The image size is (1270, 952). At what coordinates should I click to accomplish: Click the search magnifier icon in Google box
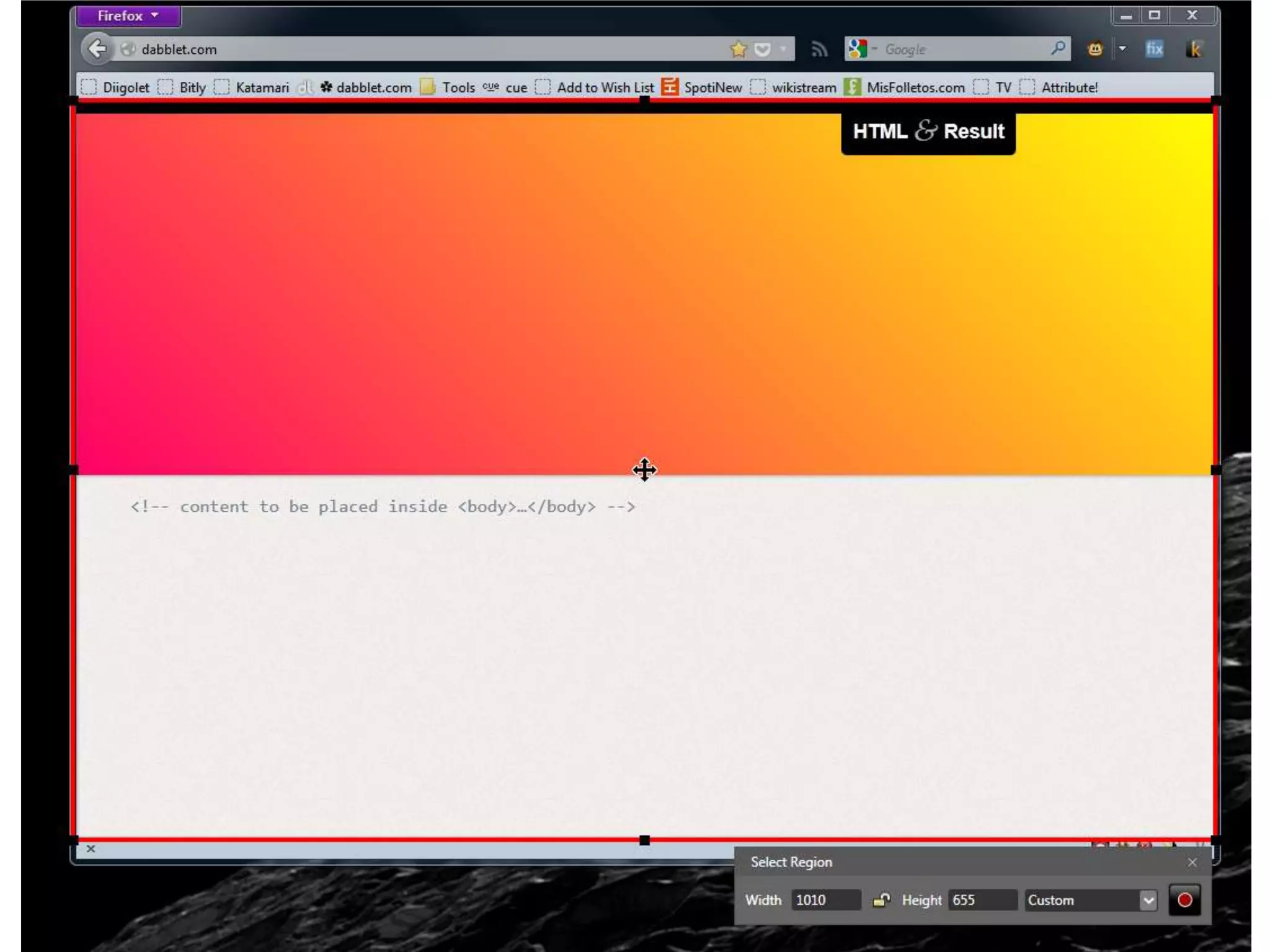(1058, 48)
